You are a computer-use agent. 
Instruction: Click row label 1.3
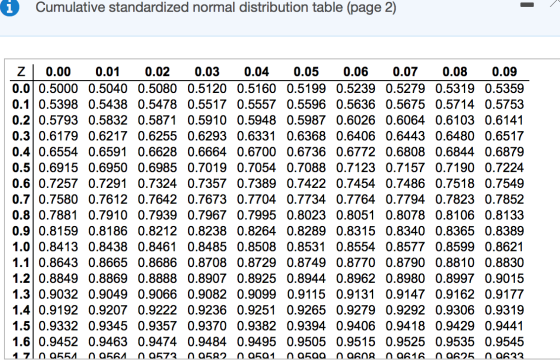point(21,294)
